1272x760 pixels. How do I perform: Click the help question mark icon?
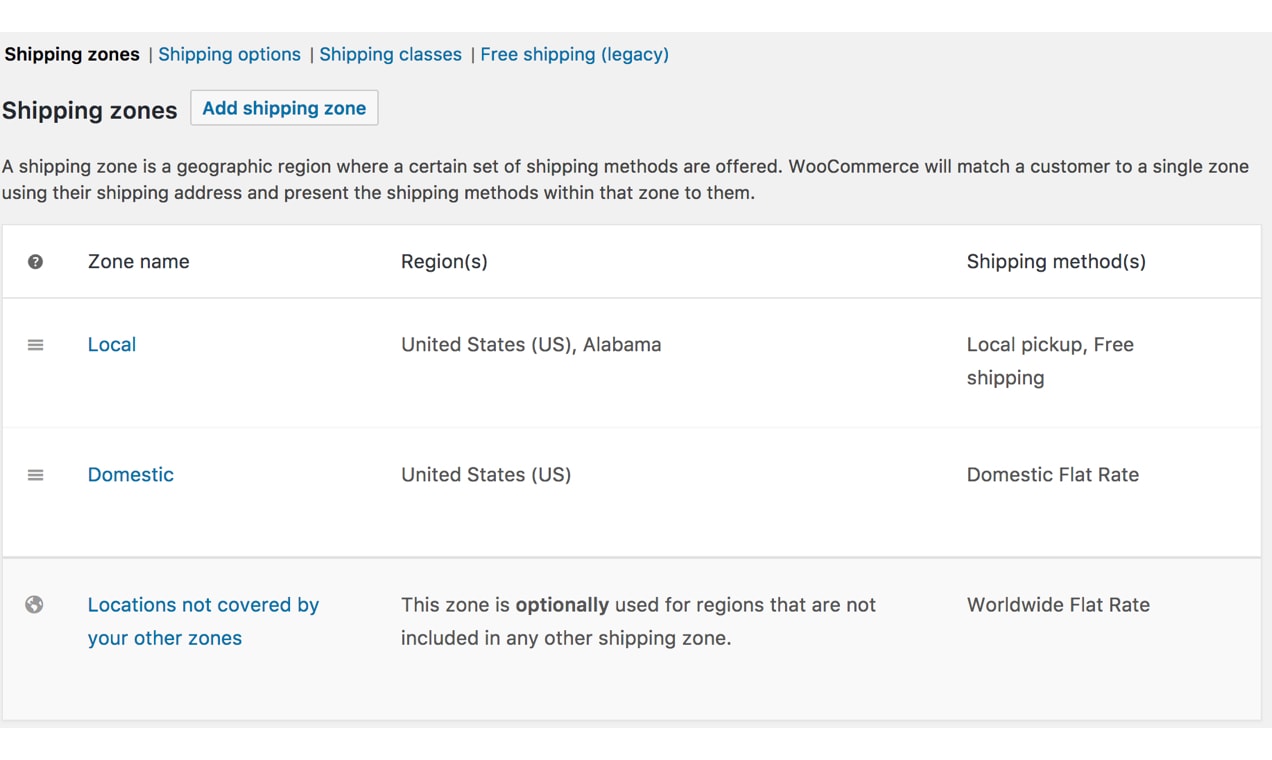(x=35, y=262)
